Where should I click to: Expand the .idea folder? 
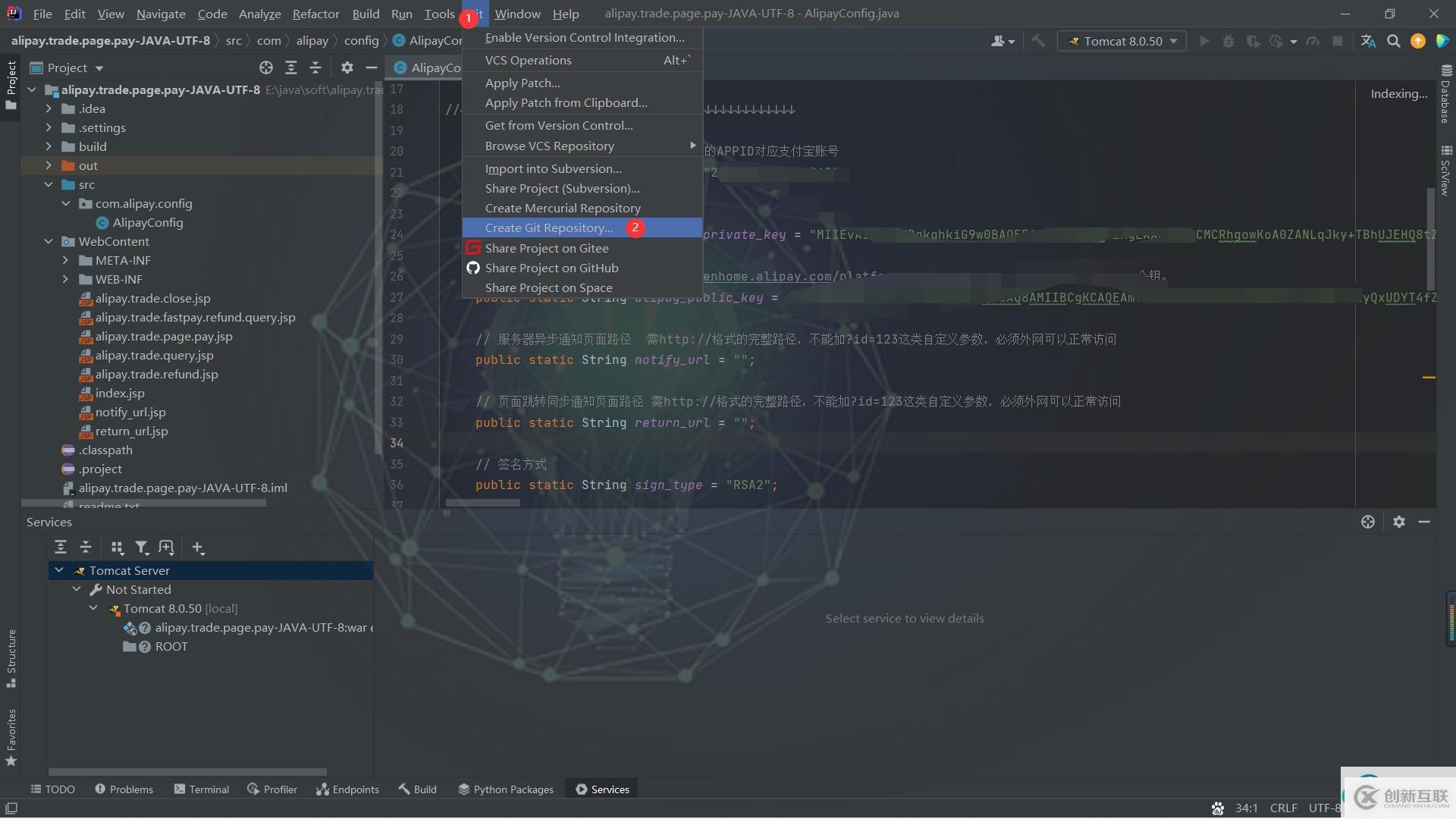point(49,108)
